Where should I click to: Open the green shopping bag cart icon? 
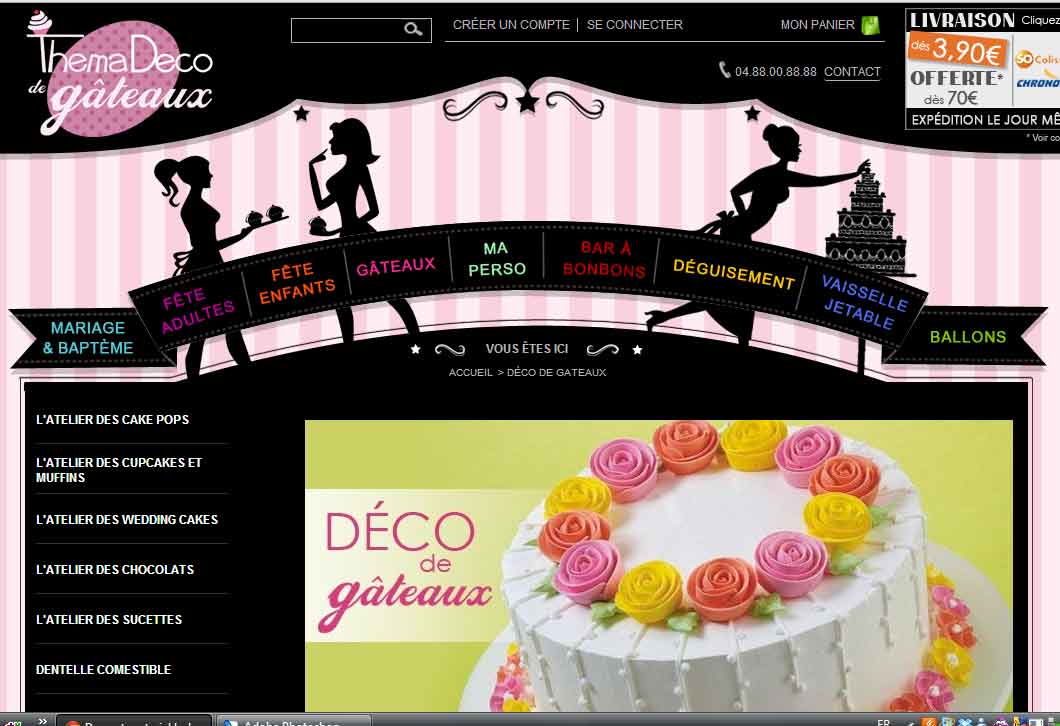(870, 25)
